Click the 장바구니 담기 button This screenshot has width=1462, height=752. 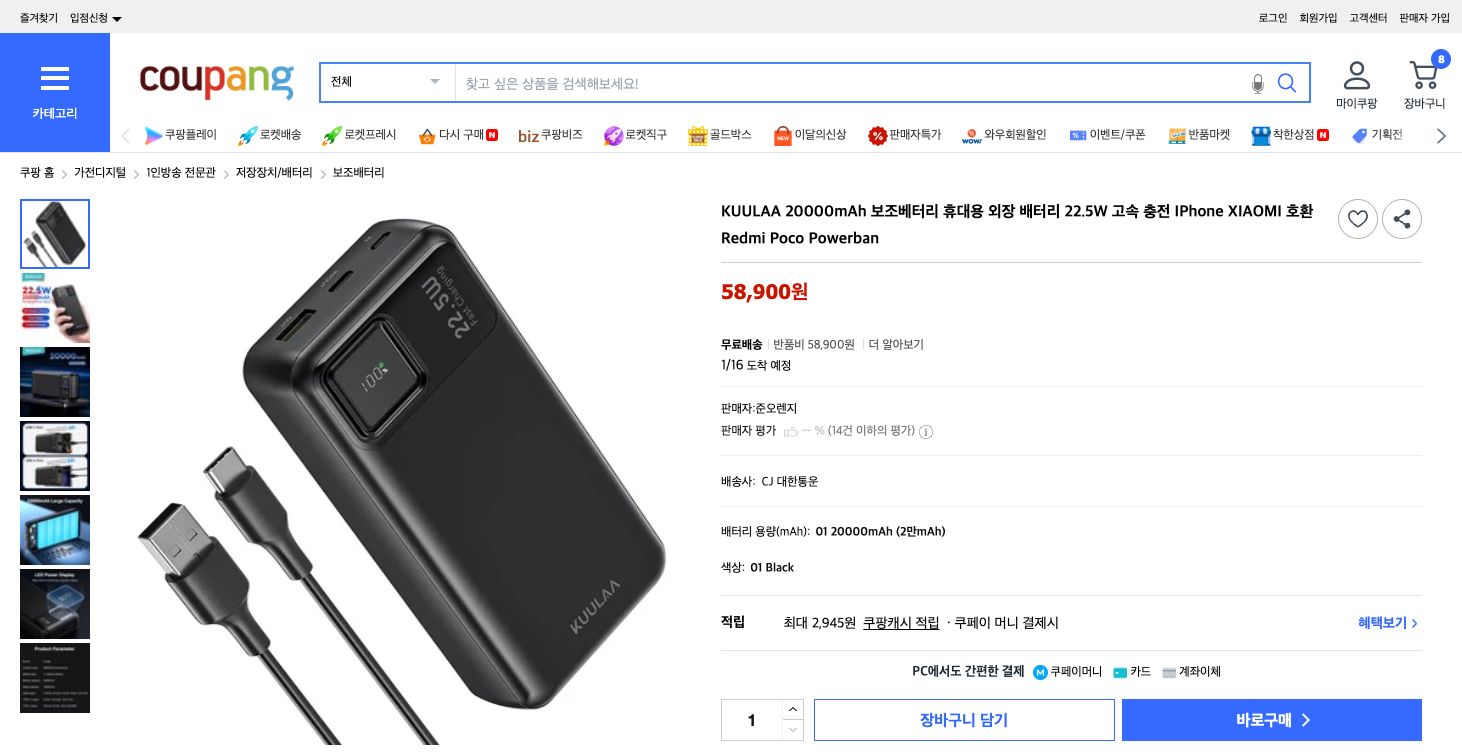(963, 720)
